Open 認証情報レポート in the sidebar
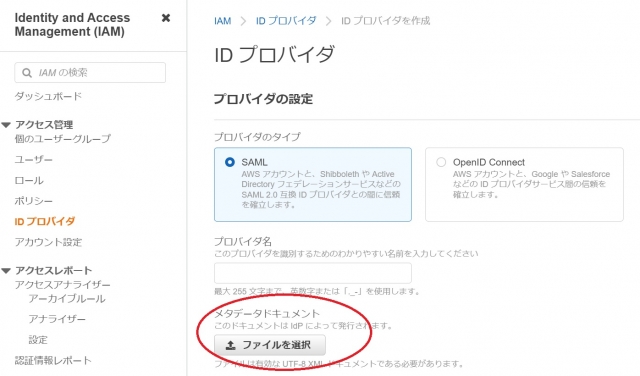Image resolution: width=640 pixels, height=376 pixels. [53, 360]
